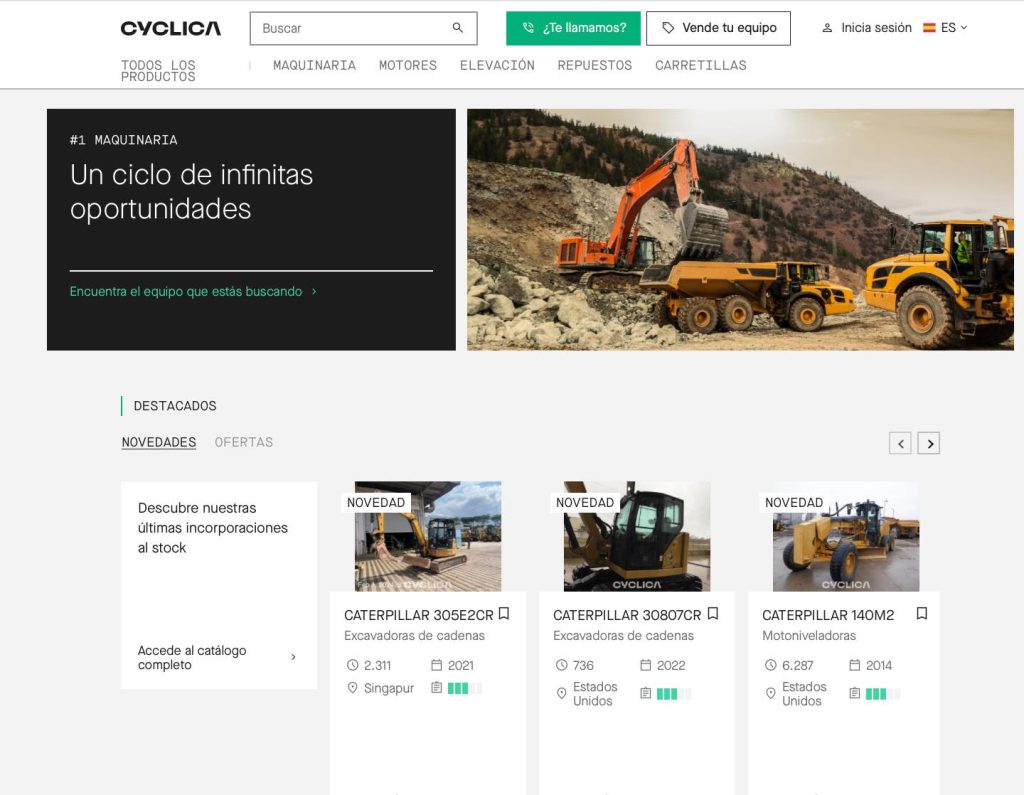The image size is (1024, 795).
Task: Click the DESTACADOS heading
Action: click(175, 406)
